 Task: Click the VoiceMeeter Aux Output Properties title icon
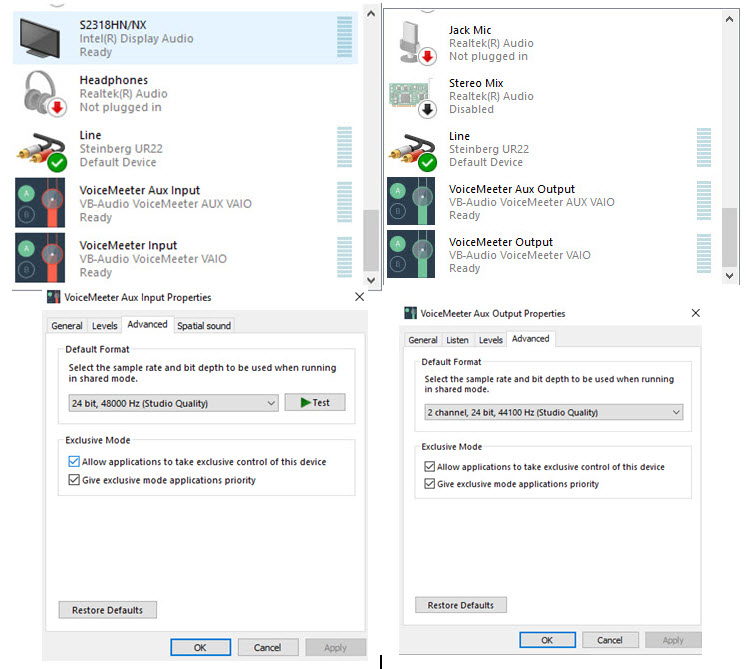pos(410,313)
